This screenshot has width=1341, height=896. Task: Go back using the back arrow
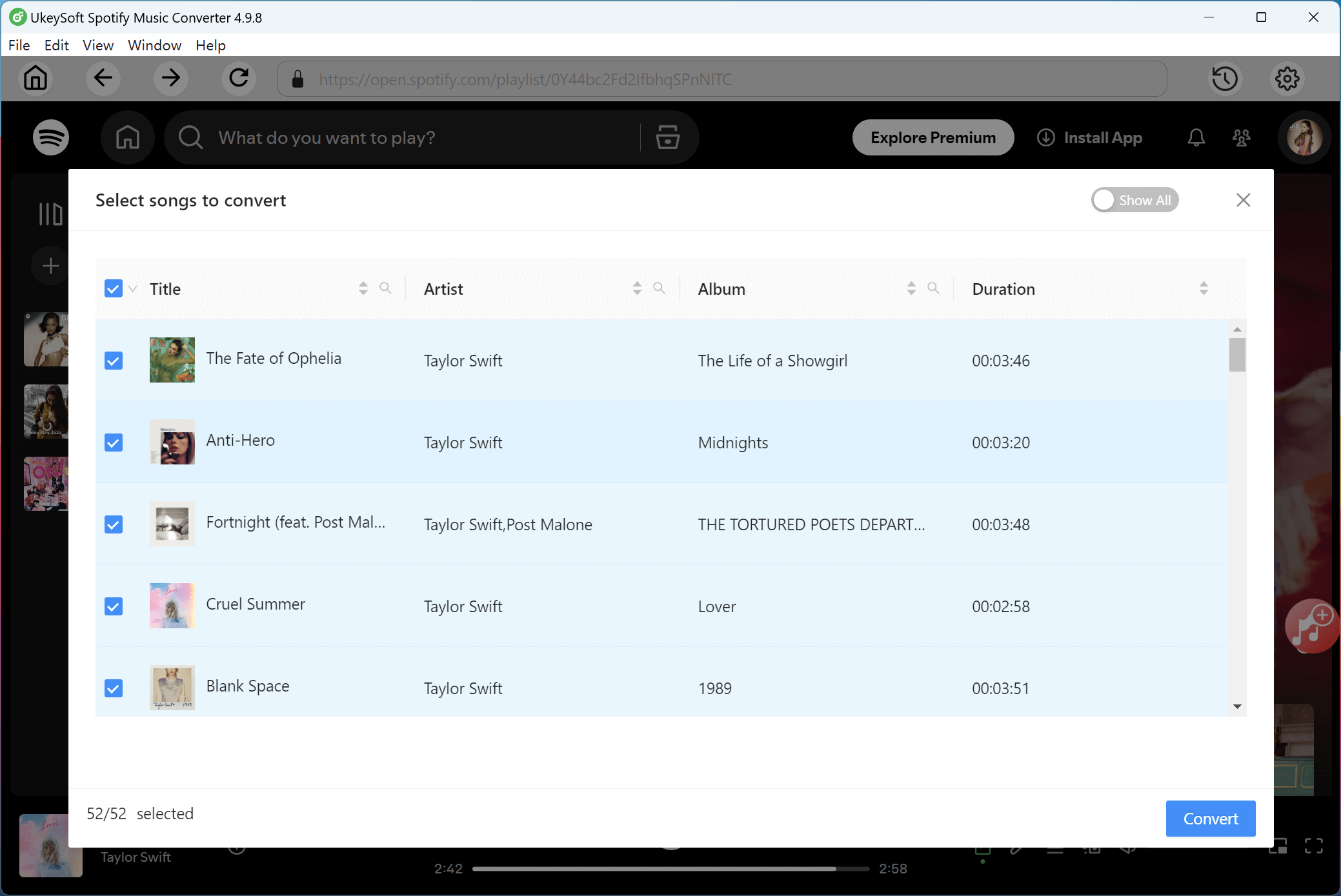(x=103, y=78)
